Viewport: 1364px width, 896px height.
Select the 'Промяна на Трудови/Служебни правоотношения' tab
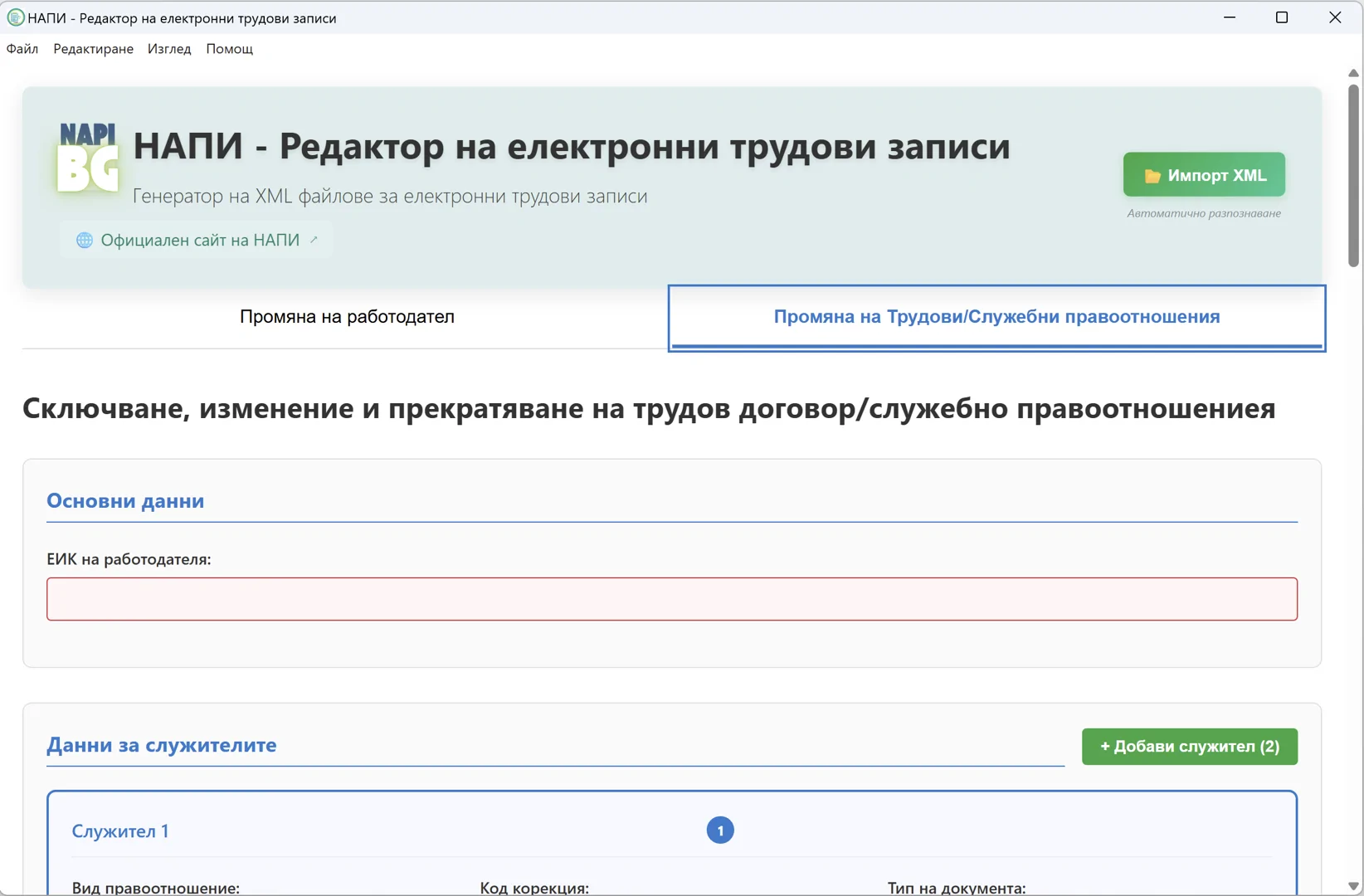click(x=996, y=317)
